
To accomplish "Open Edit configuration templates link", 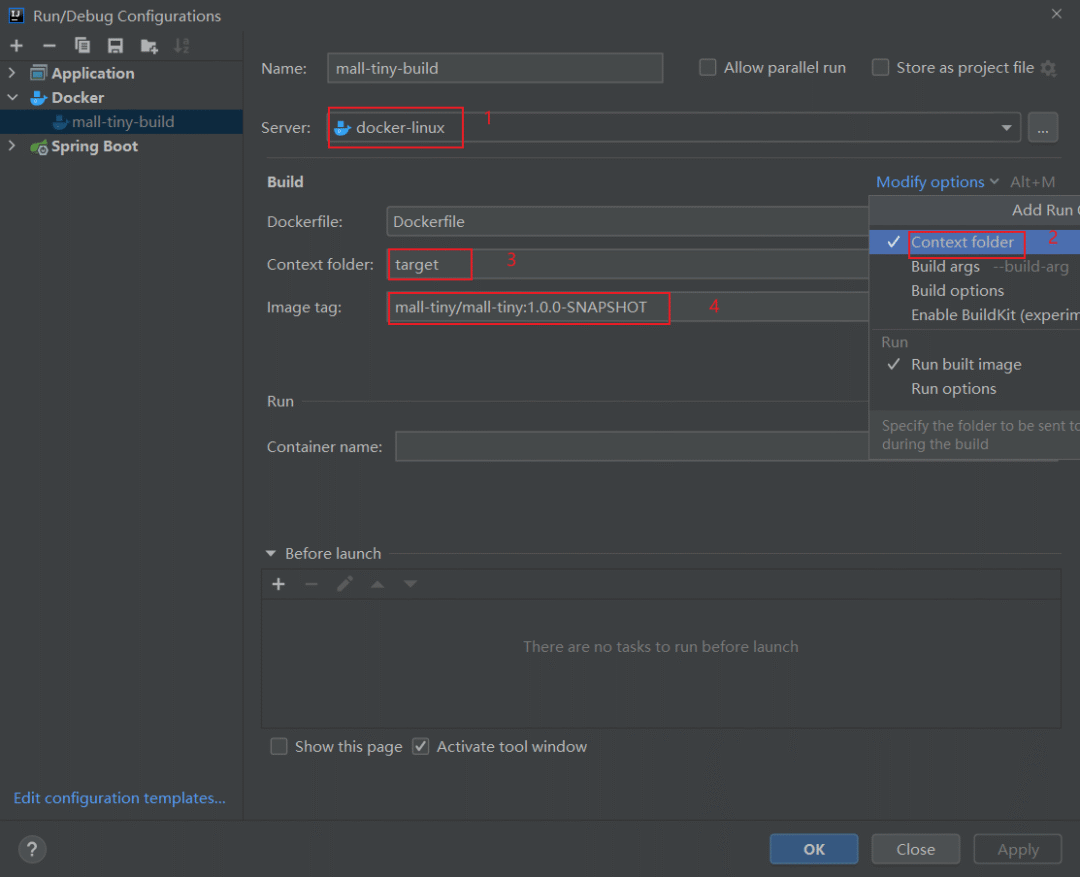I will click(119, 798).
